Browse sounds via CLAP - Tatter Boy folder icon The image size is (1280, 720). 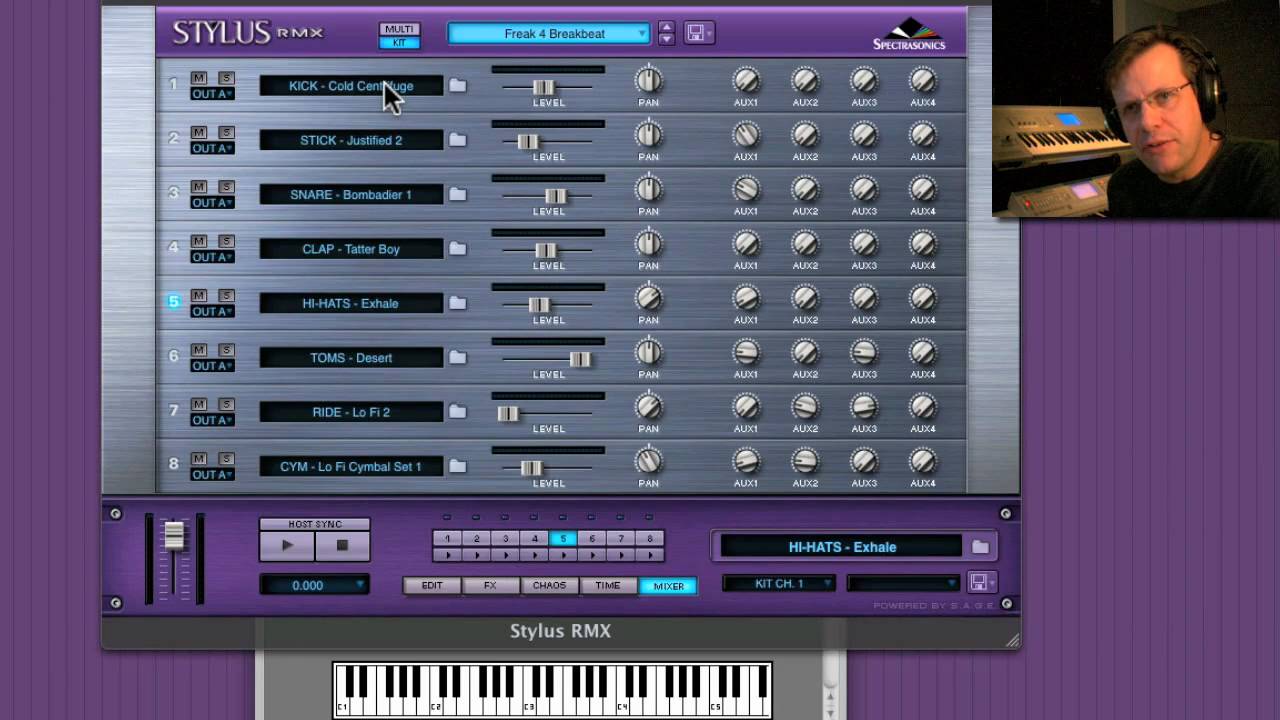[x=457, y=249]
